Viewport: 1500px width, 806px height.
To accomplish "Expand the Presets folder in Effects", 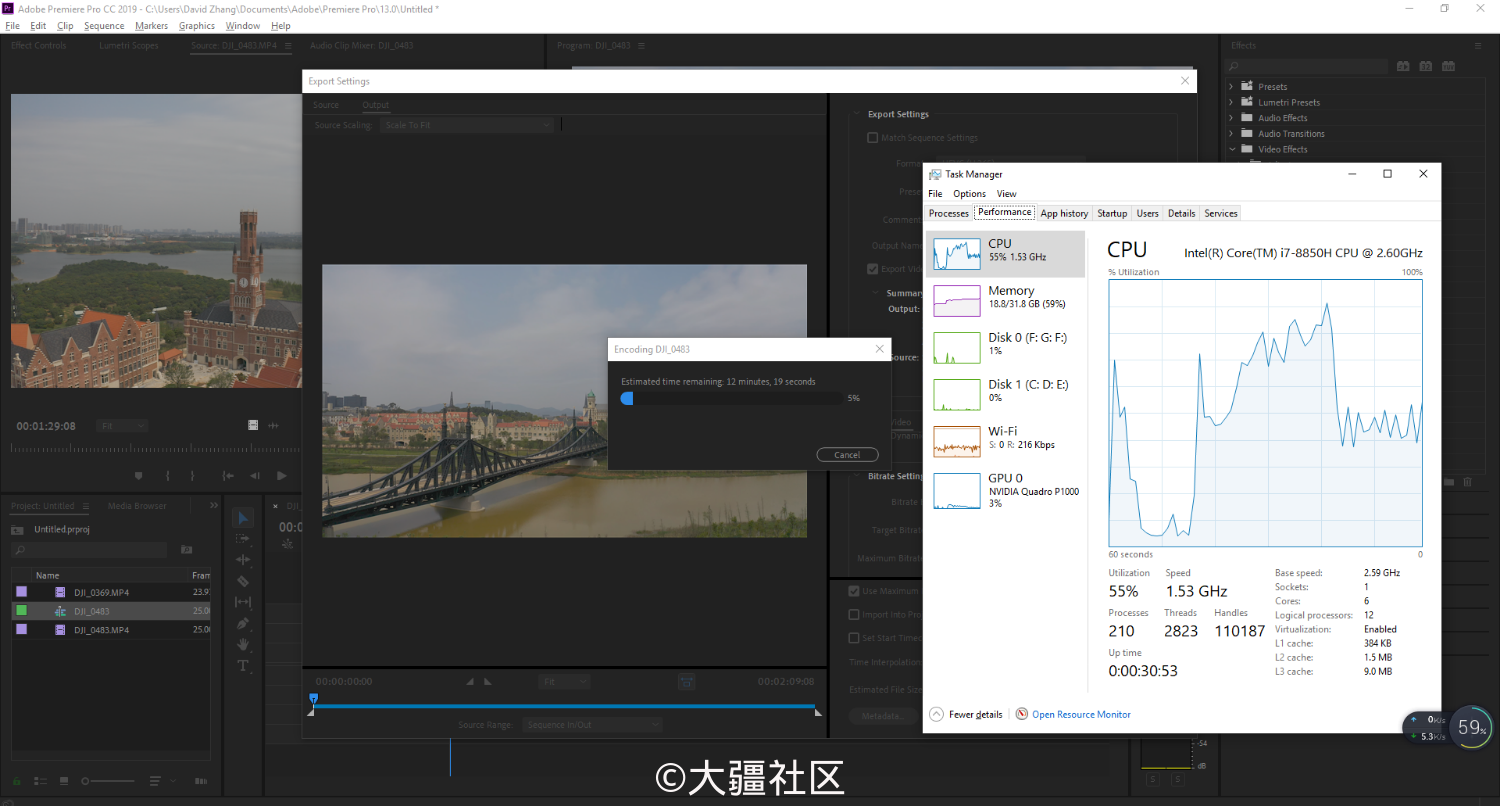I will point(1231,87).
